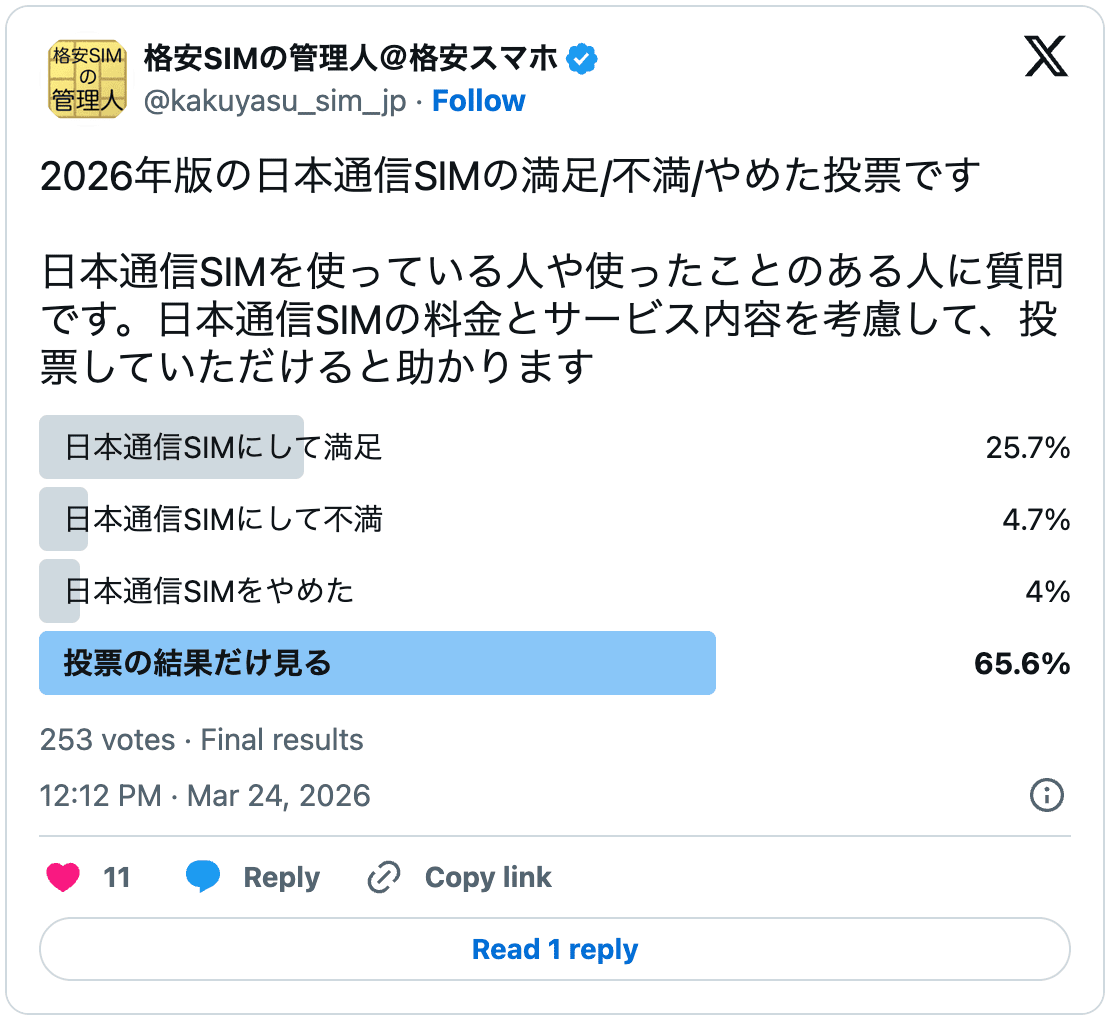Click the X logo icon
1112x1024 pixels.
point(1043,58)
